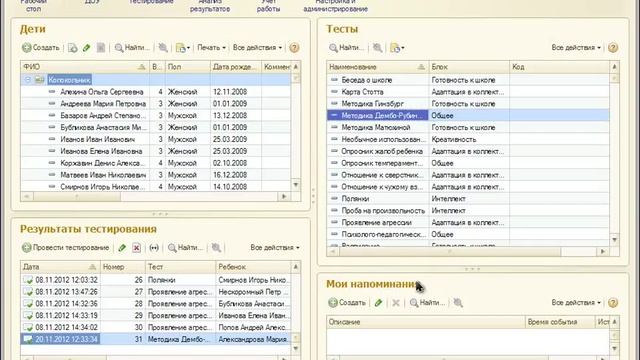This screenshot has height=360, width=640.
Task: Click the Блок column header in Тесты
Action: pyautogui.click(x=469, y=67)
